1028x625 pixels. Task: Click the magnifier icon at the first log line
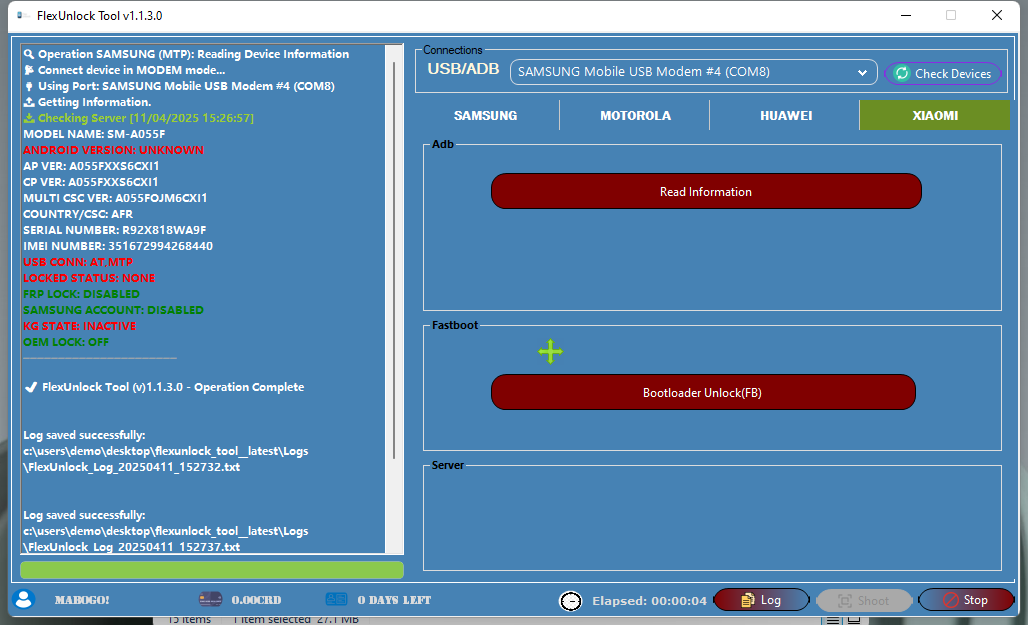click(28, 54)
